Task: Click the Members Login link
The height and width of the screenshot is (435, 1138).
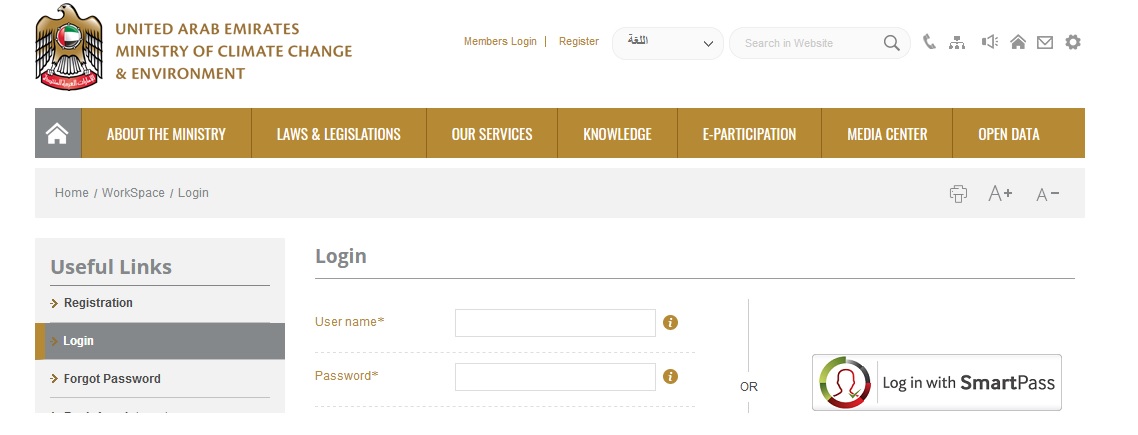Action: pyautogui.click(x=500, y=42)
